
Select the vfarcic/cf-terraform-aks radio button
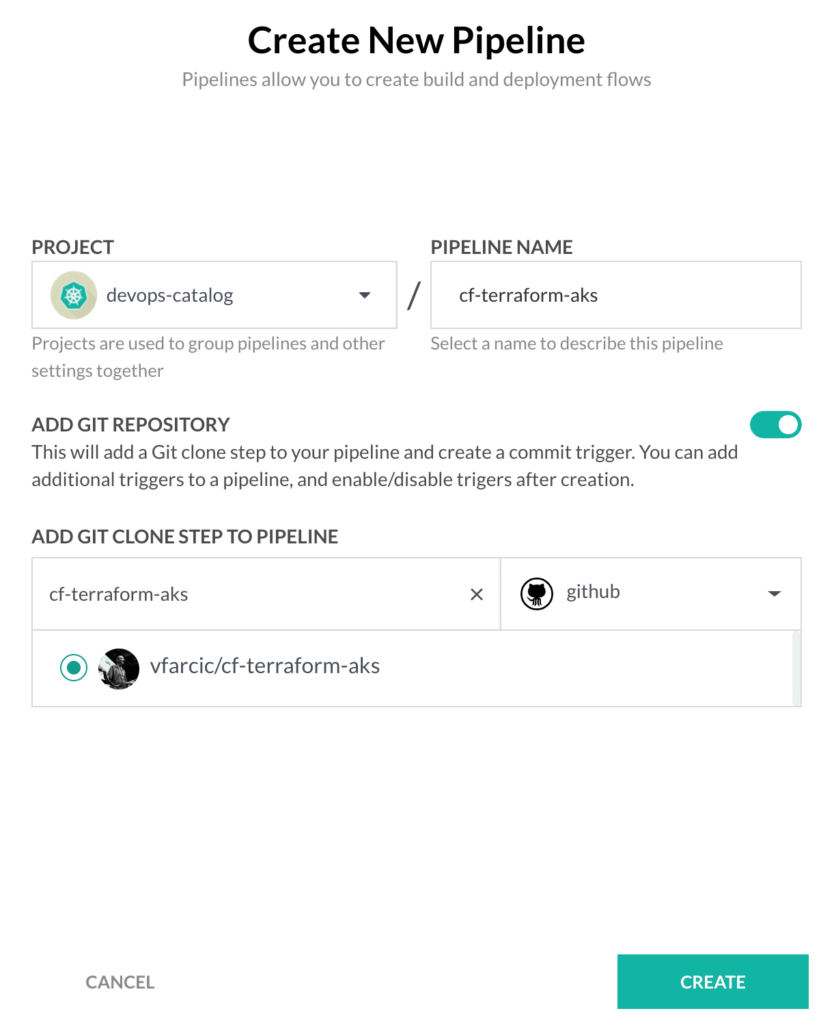tap(74, 667)
